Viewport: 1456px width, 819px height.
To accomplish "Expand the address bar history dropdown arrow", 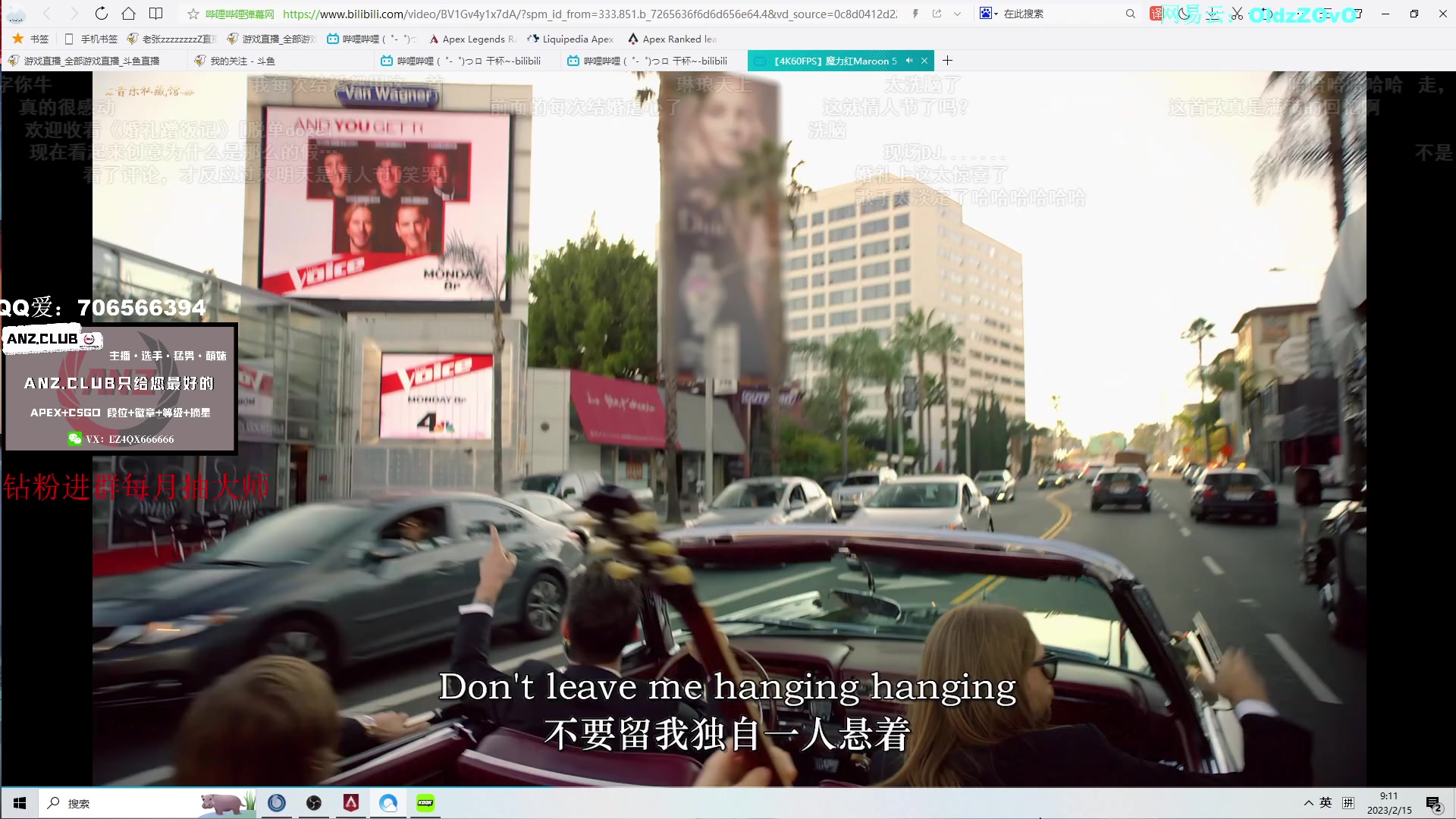I will [958, 14].
